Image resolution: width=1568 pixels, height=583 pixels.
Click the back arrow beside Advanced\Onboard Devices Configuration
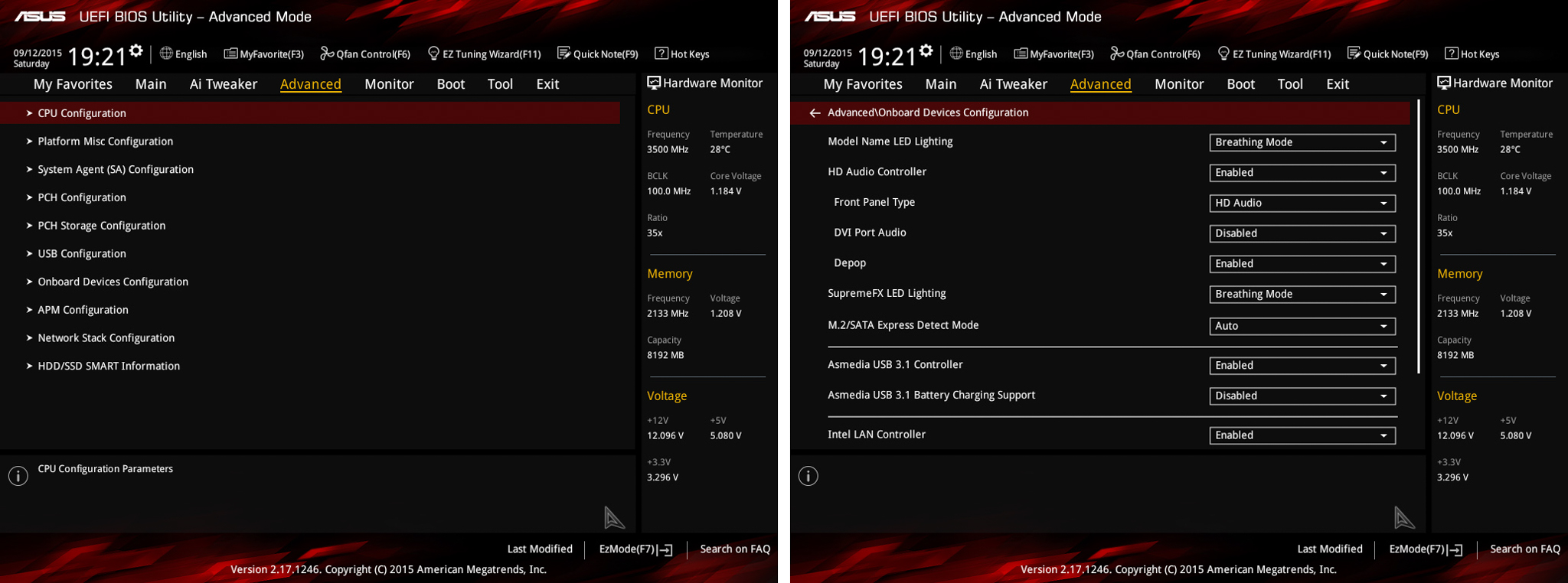pyautogui.click(x=815, y=113)
